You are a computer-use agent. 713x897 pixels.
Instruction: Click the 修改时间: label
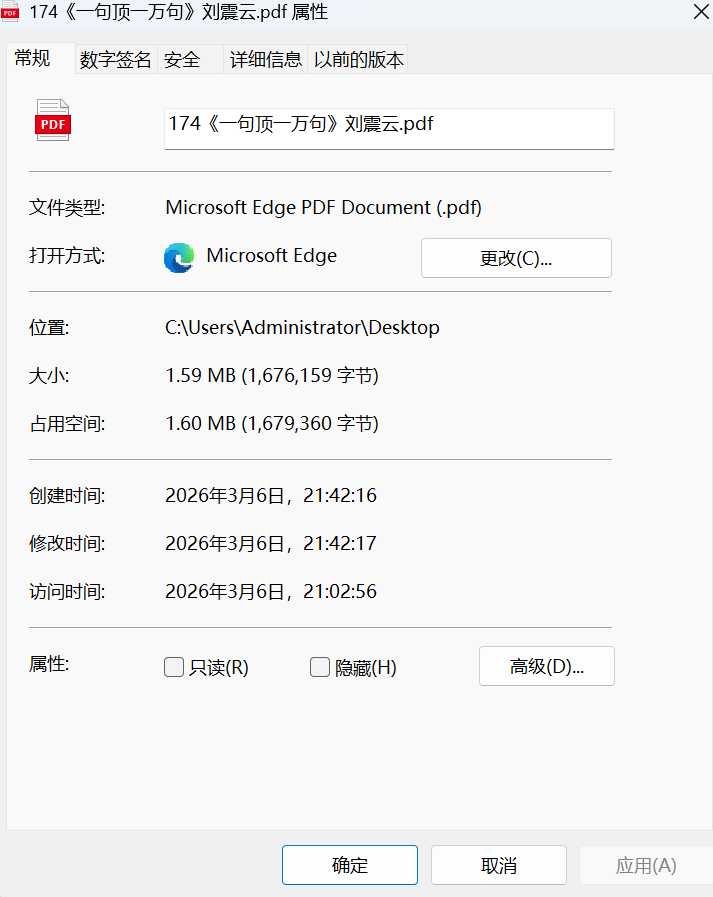click(x=67, y=543)
